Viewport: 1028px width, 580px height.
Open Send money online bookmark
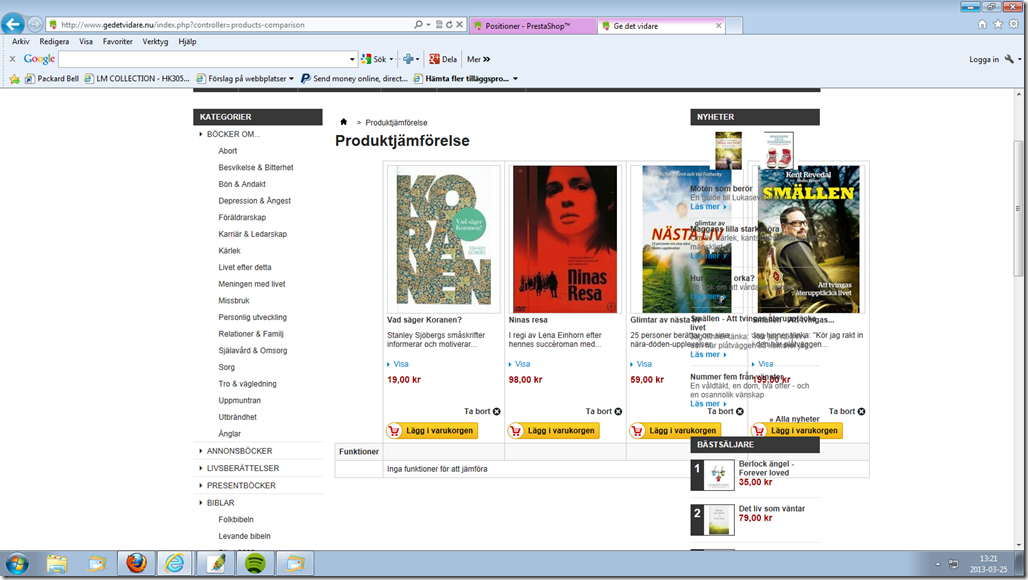pyautogui.click(x=354, y=79)
